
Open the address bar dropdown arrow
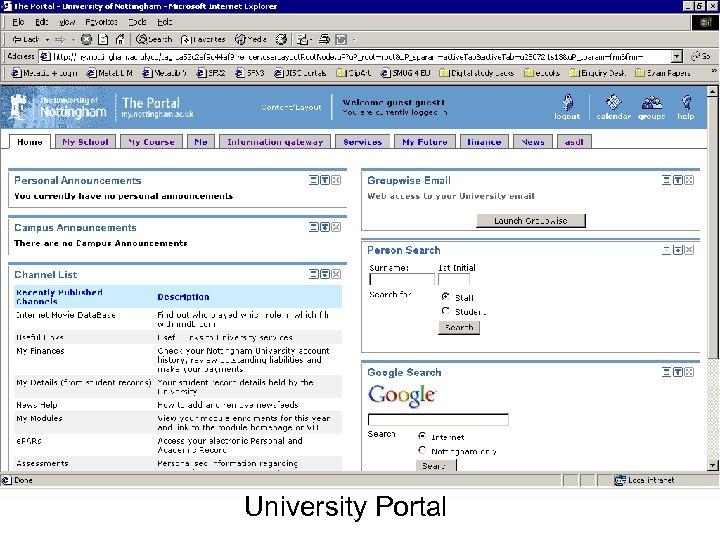point(676,56)
